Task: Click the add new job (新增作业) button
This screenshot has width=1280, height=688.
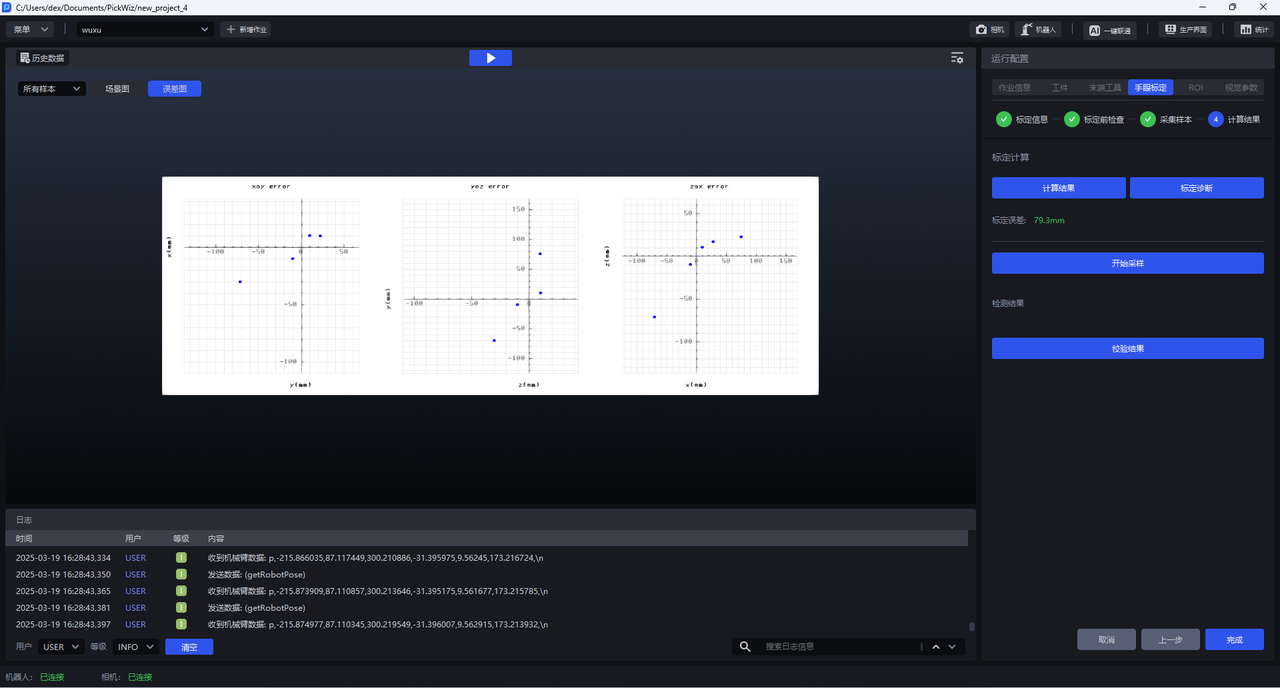Action: click(x=246, y=30)
